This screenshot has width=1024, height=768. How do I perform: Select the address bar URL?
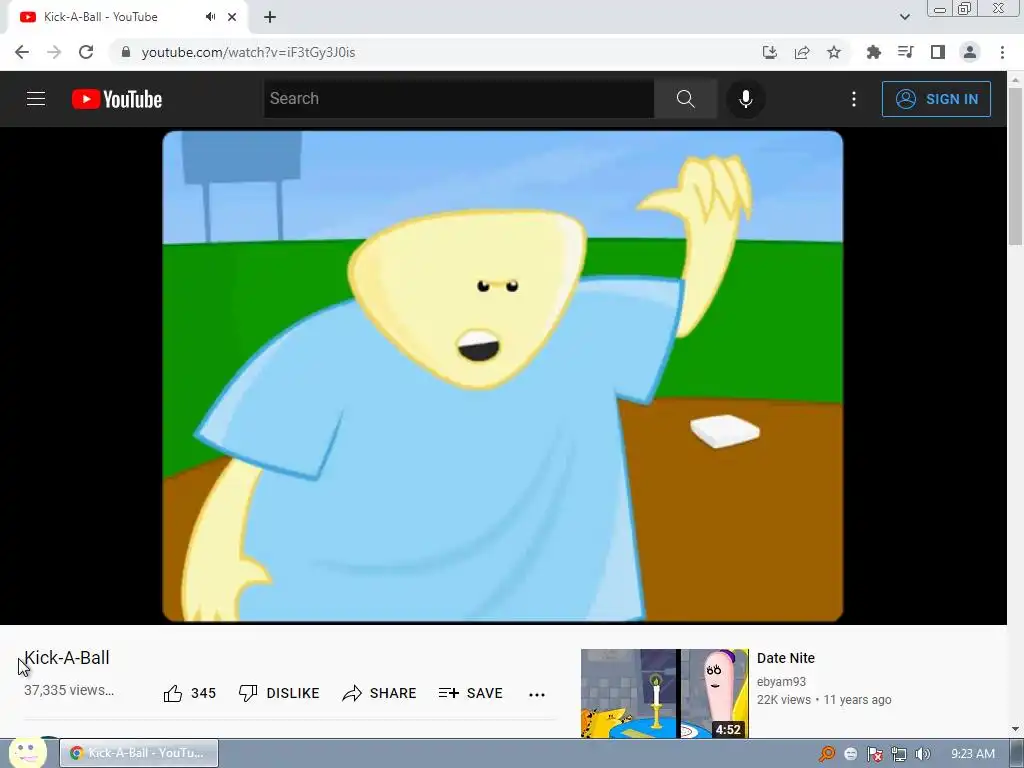(x=248, y=52)
